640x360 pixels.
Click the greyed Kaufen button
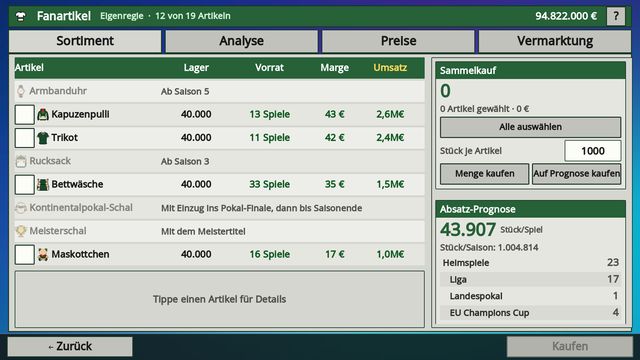[x=570, y=347]
